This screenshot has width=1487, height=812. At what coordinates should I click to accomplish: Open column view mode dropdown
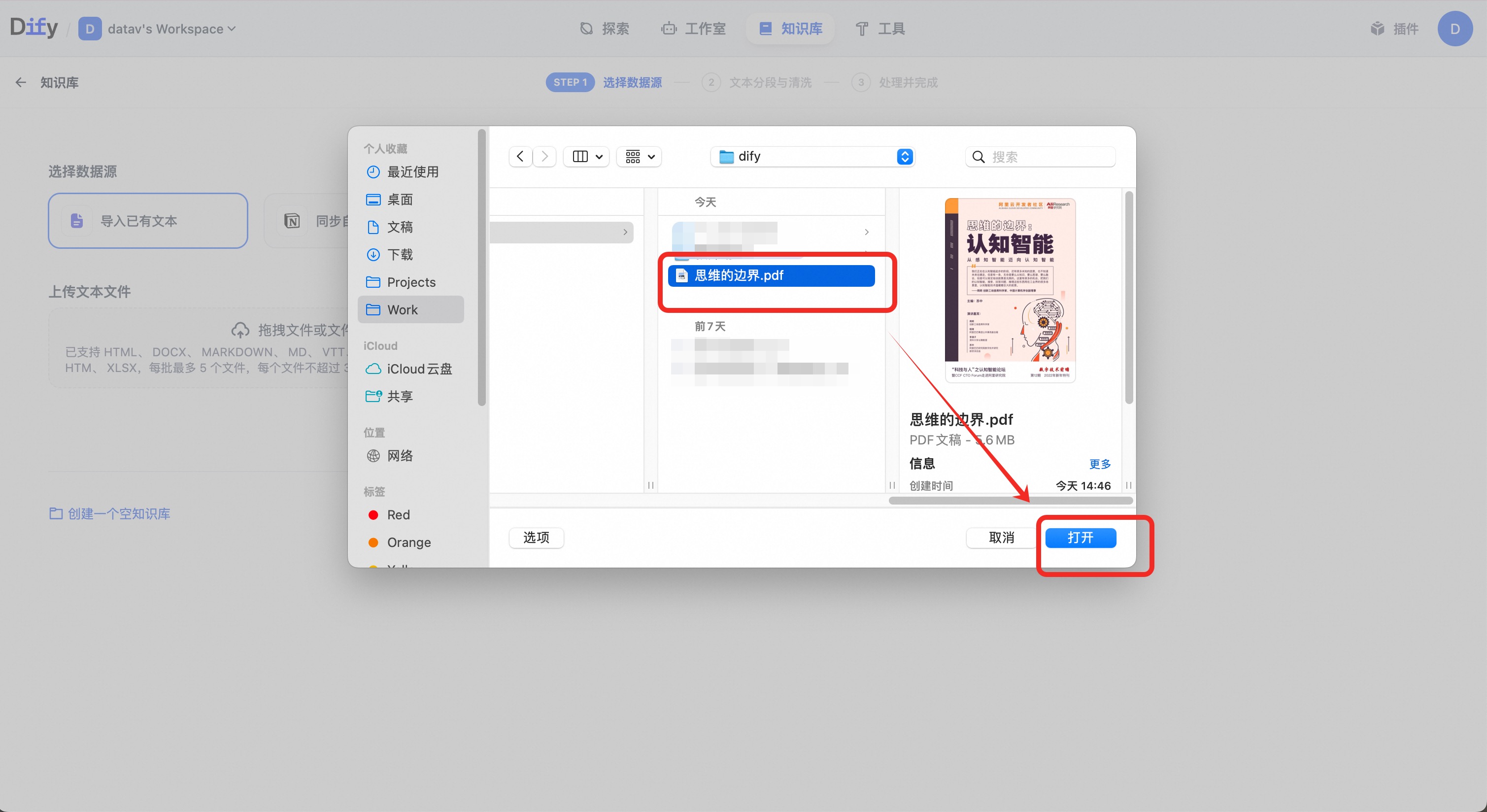pos(586,156)
